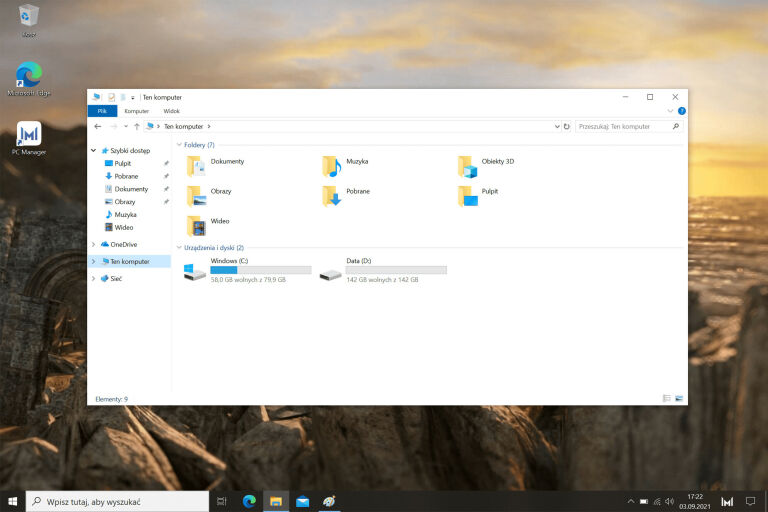768x512 pixels.
Task: Click the Windows (C:) usage bar
Action: (x=261, y=270)
